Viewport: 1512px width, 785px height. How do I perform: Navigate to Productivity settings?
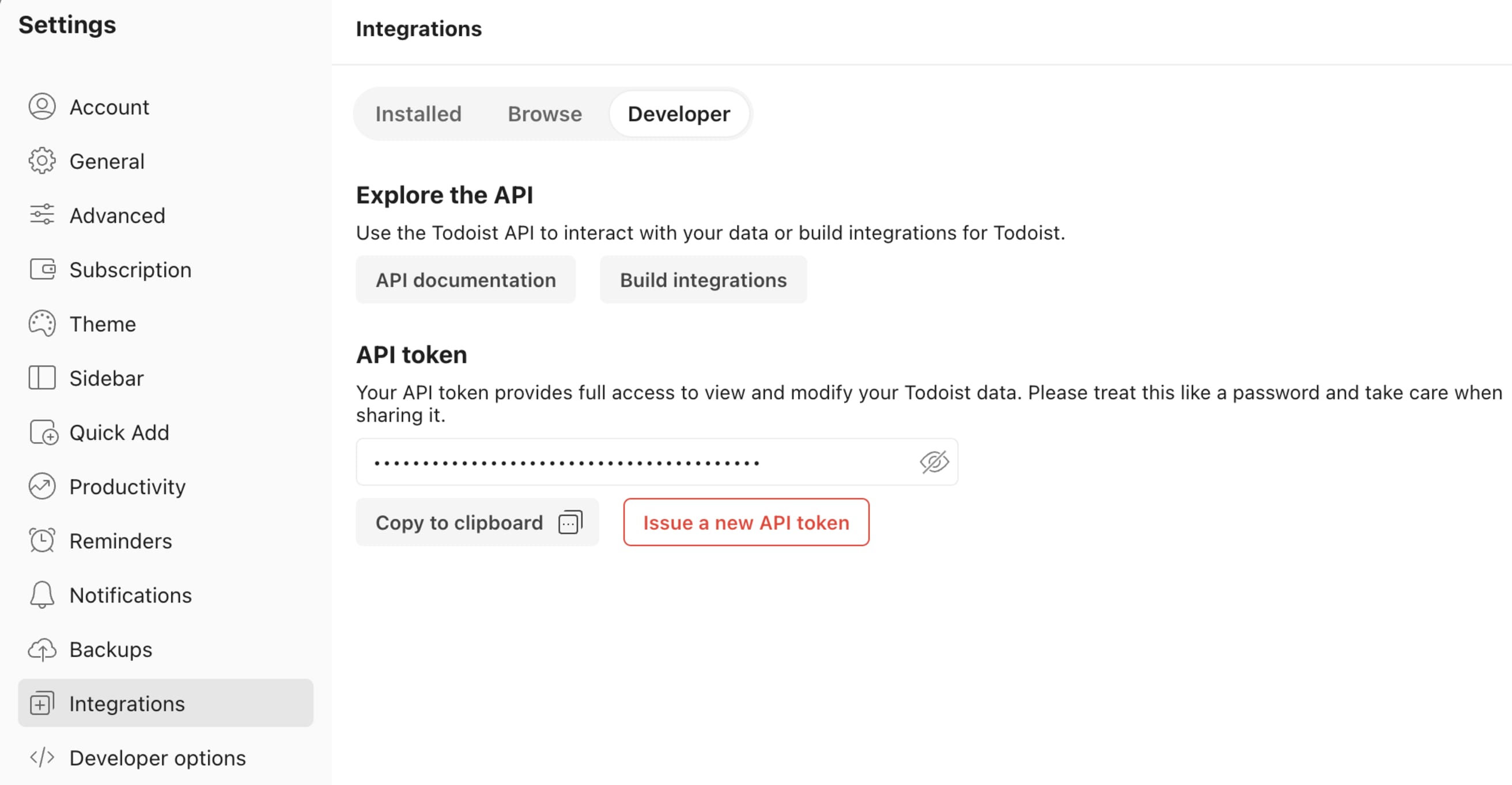127,487
